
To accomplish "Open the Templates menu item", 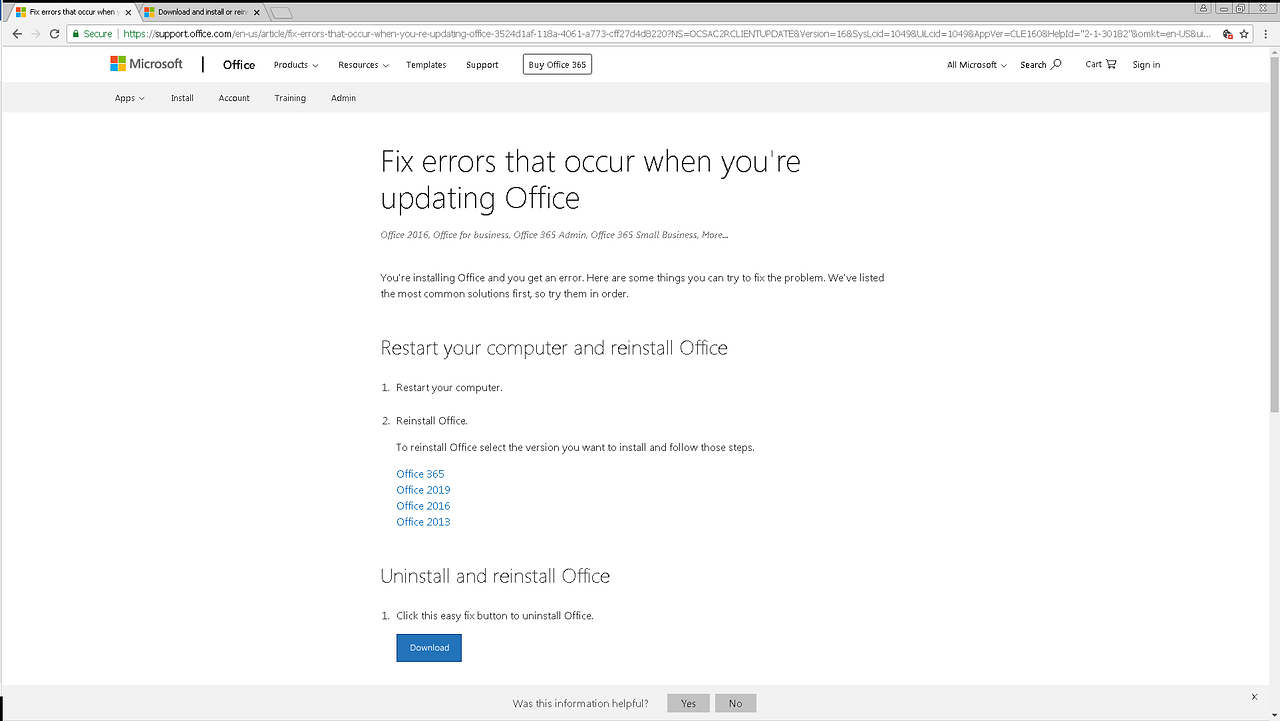I will [x=426, y=64].
